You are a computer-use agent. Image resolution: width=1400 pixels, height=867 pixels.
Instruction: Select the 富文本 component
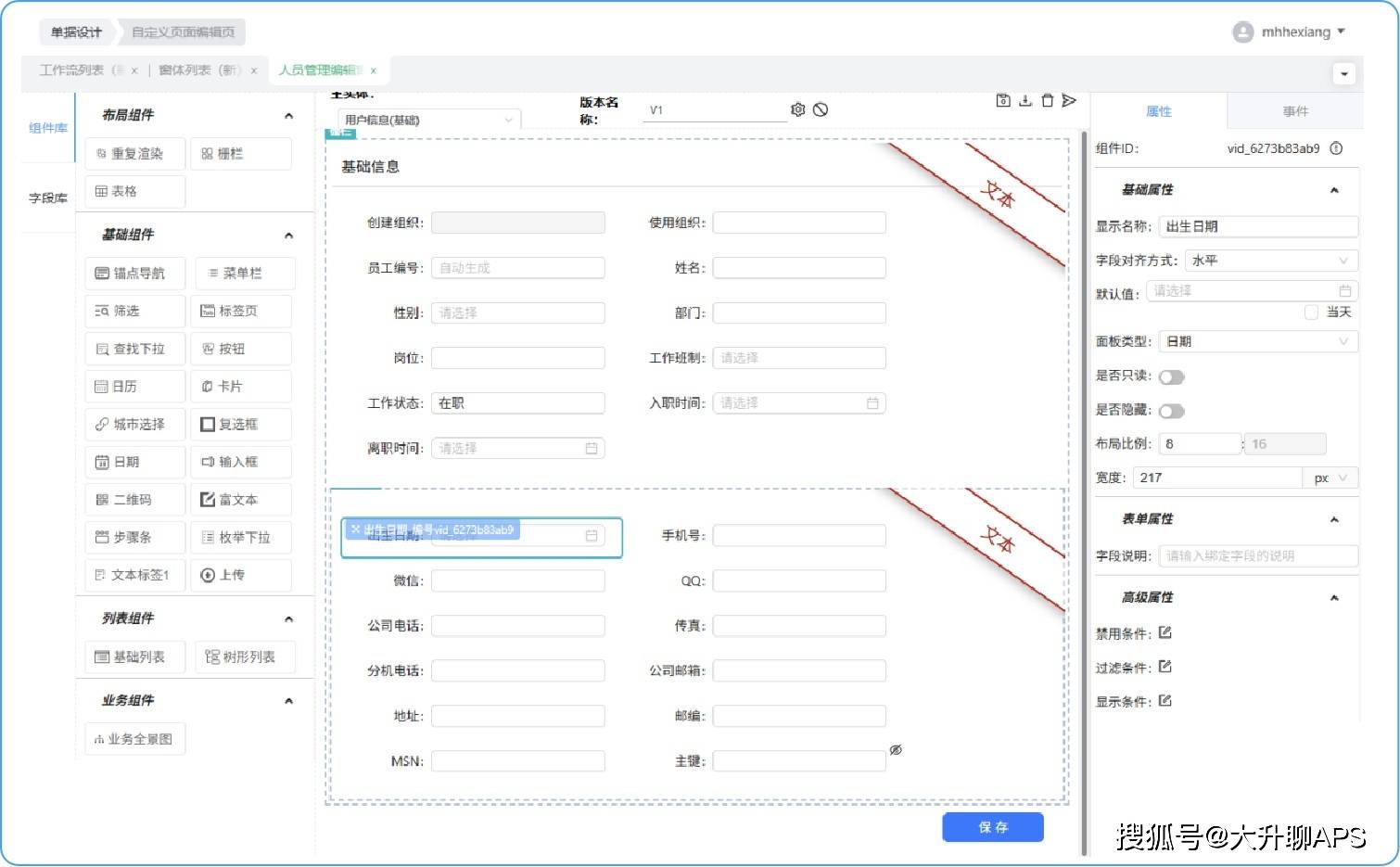(x=241, y=500)
